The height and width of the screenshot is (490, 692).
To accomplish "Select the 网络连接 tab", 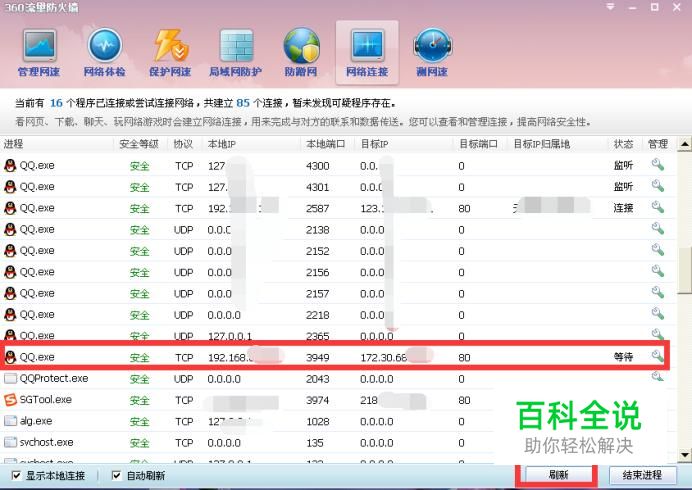I will 367,53.
